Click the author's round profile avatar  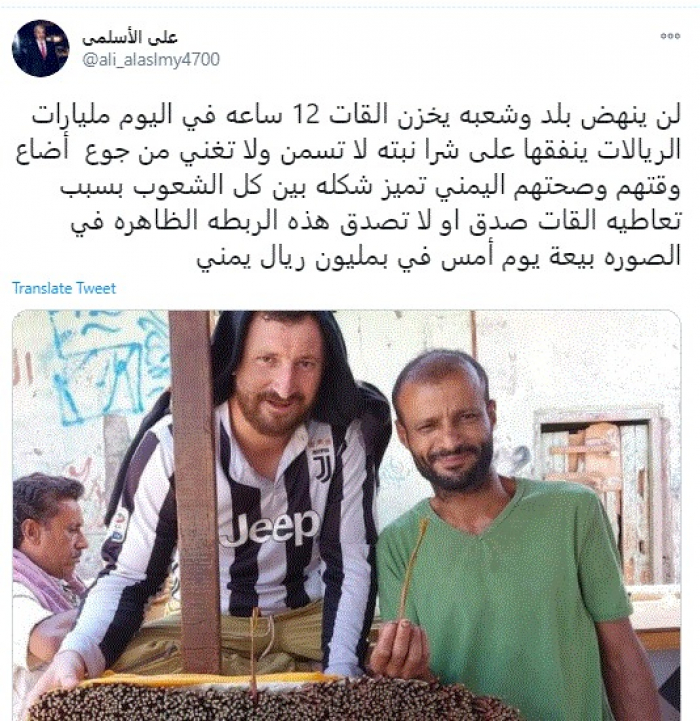40,48
